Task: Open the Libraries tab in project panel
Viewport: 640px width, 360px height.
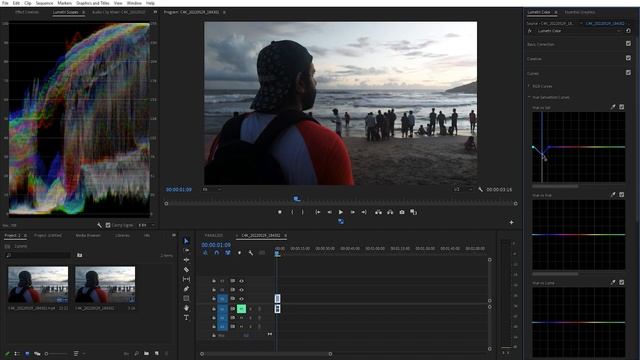Action: coord(122,236)
